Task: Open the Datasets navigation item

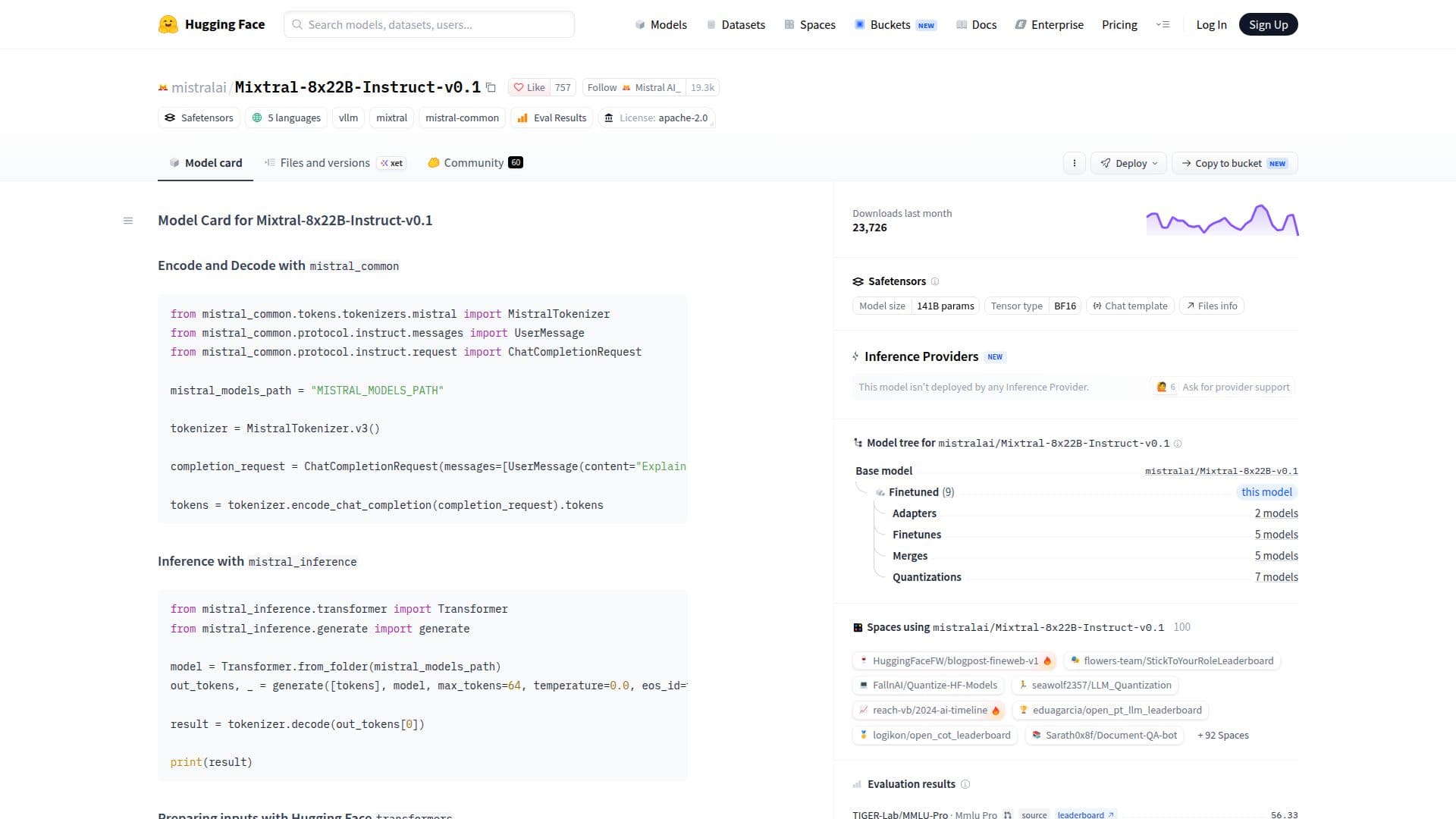Action: [x=735, y=24]
